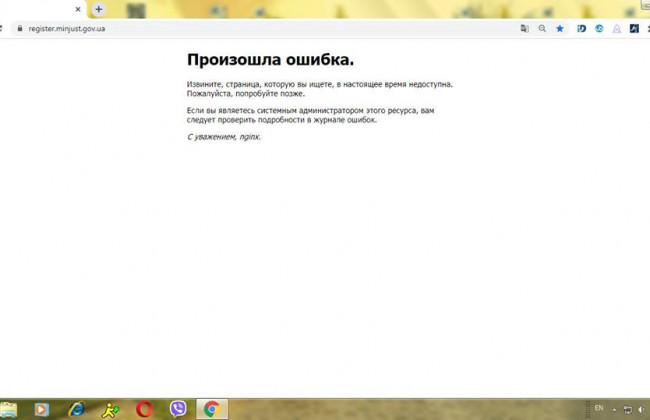Show hidden tray icons with the arrow
This screenshot has height=420, width=650.
click(x=614, y=410)
